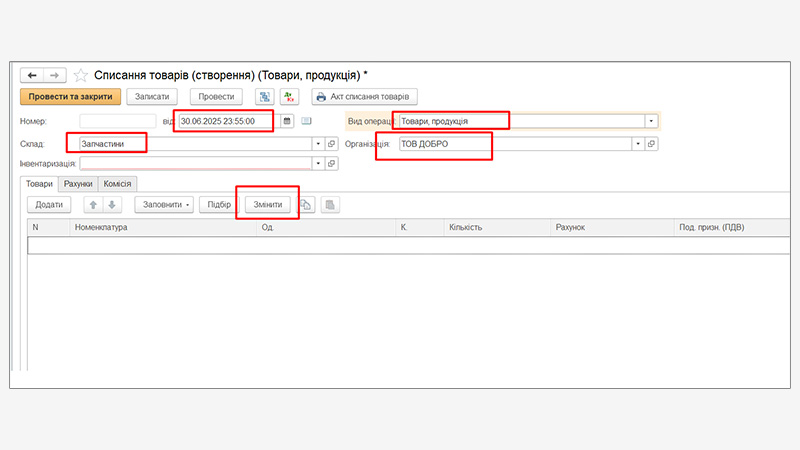The image size is (800, 450).
Task: Click the document structure icon beside Провести
Action: [264, 97]
